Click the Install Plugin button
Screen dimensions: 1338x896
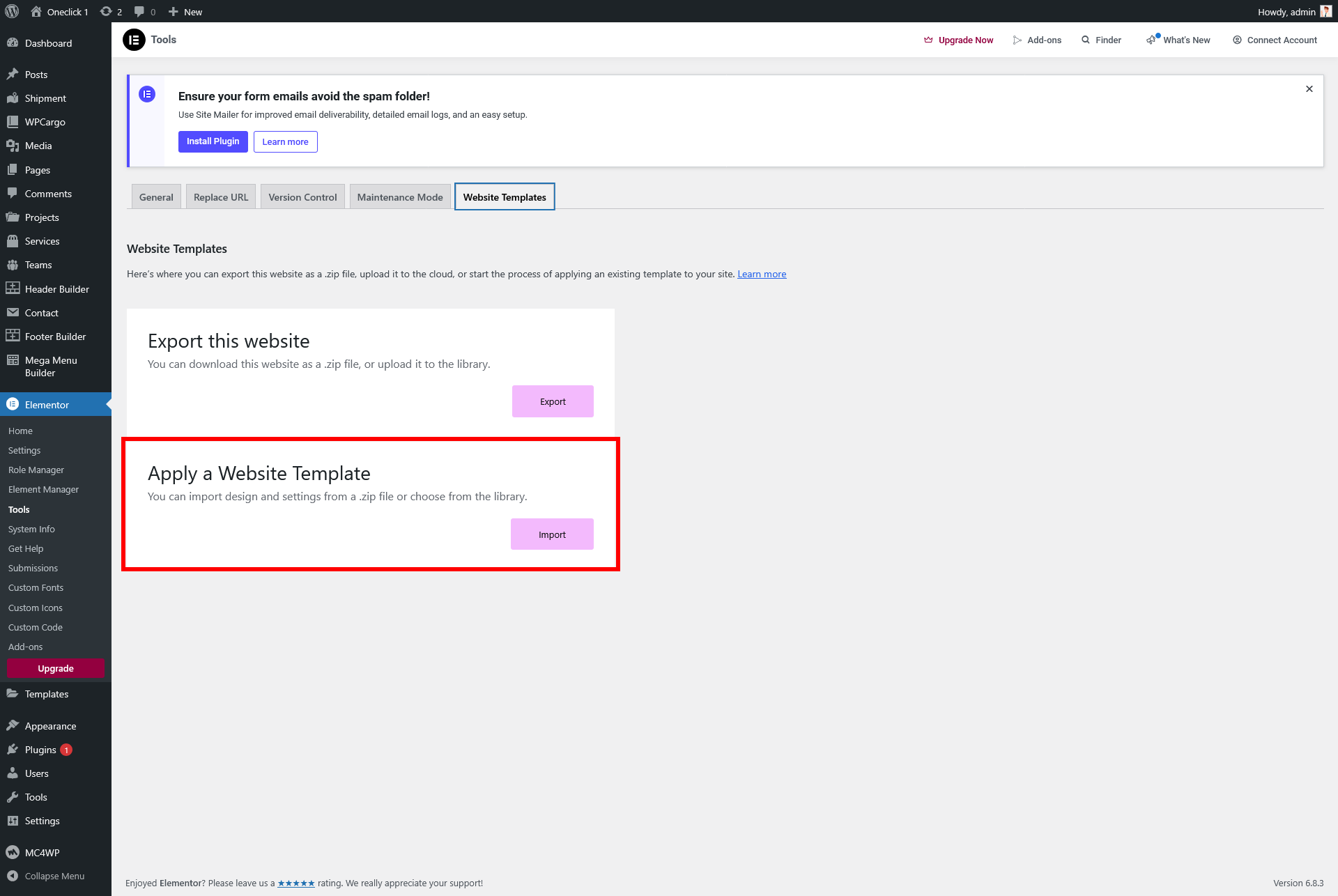pos(213,141)
